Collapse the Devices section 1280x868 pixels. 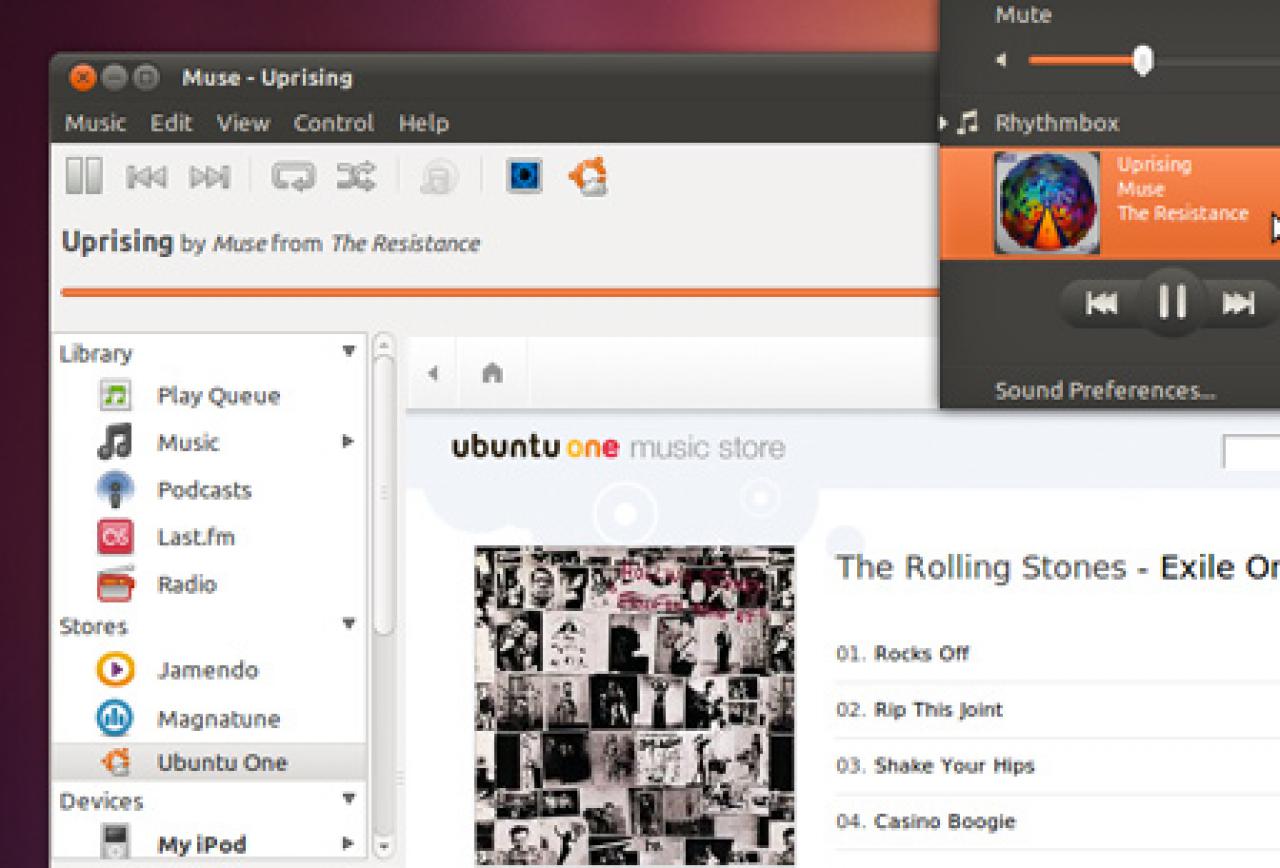coord(349,799)
